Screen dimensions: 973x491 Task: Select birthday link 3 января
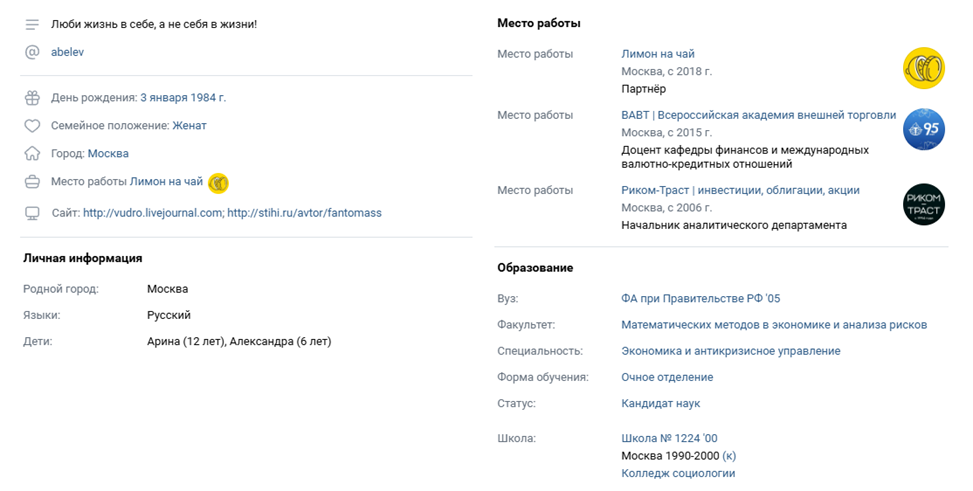[x=164, y=97]
